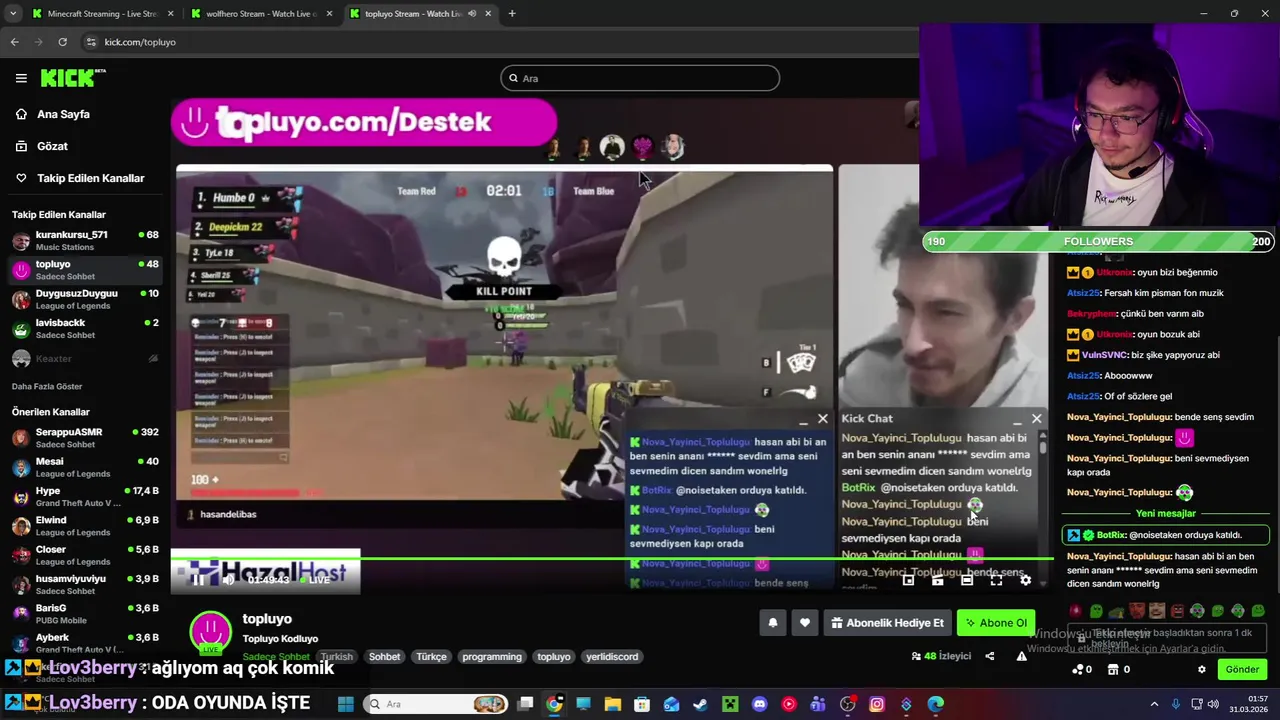Viewport: 1280px width, 720px height.
Task: Toggle notification bell for topluyo
Action: pyautogui.click(x=772, y=623)
